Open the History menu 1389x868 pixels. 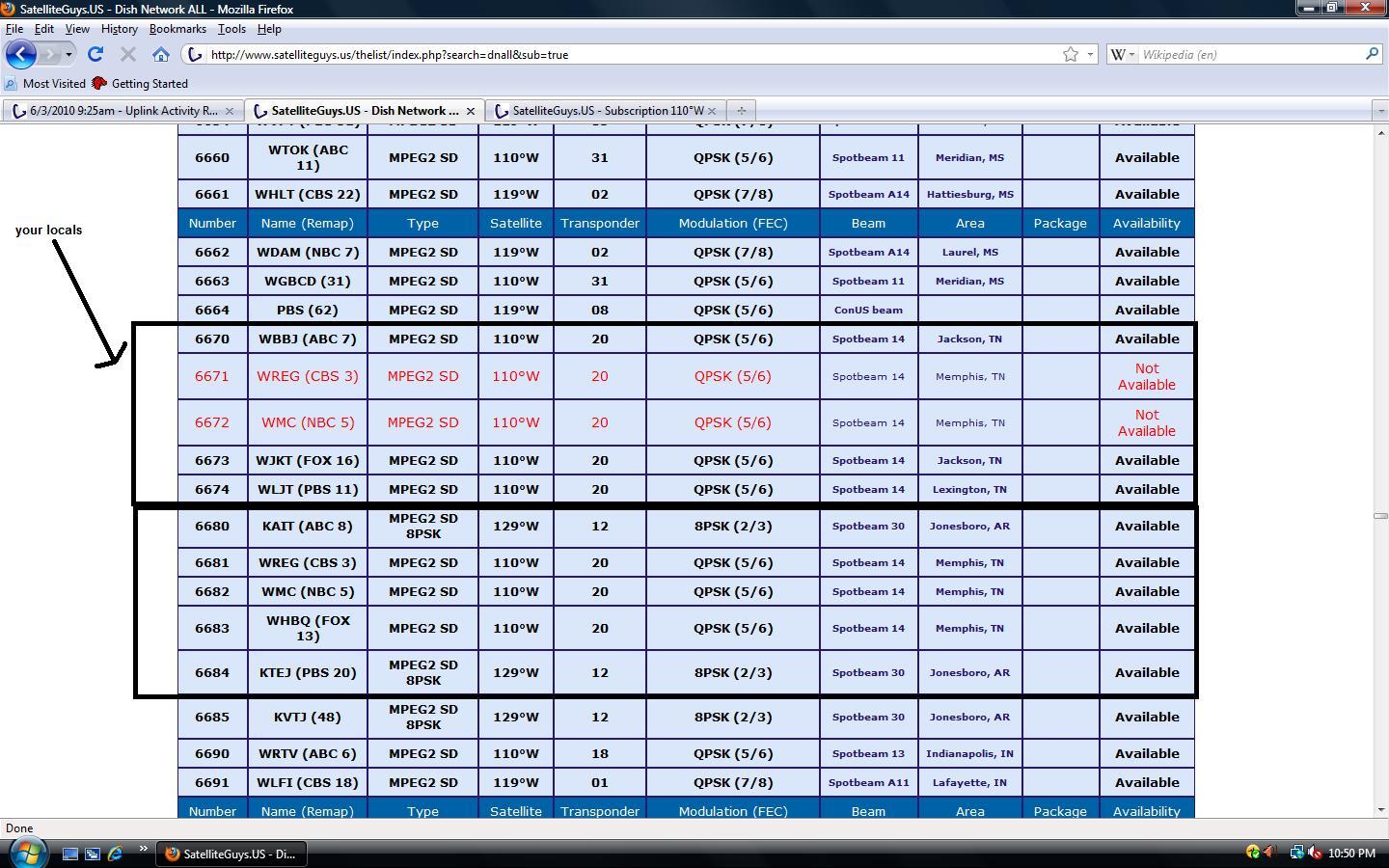tap(120, 29)
